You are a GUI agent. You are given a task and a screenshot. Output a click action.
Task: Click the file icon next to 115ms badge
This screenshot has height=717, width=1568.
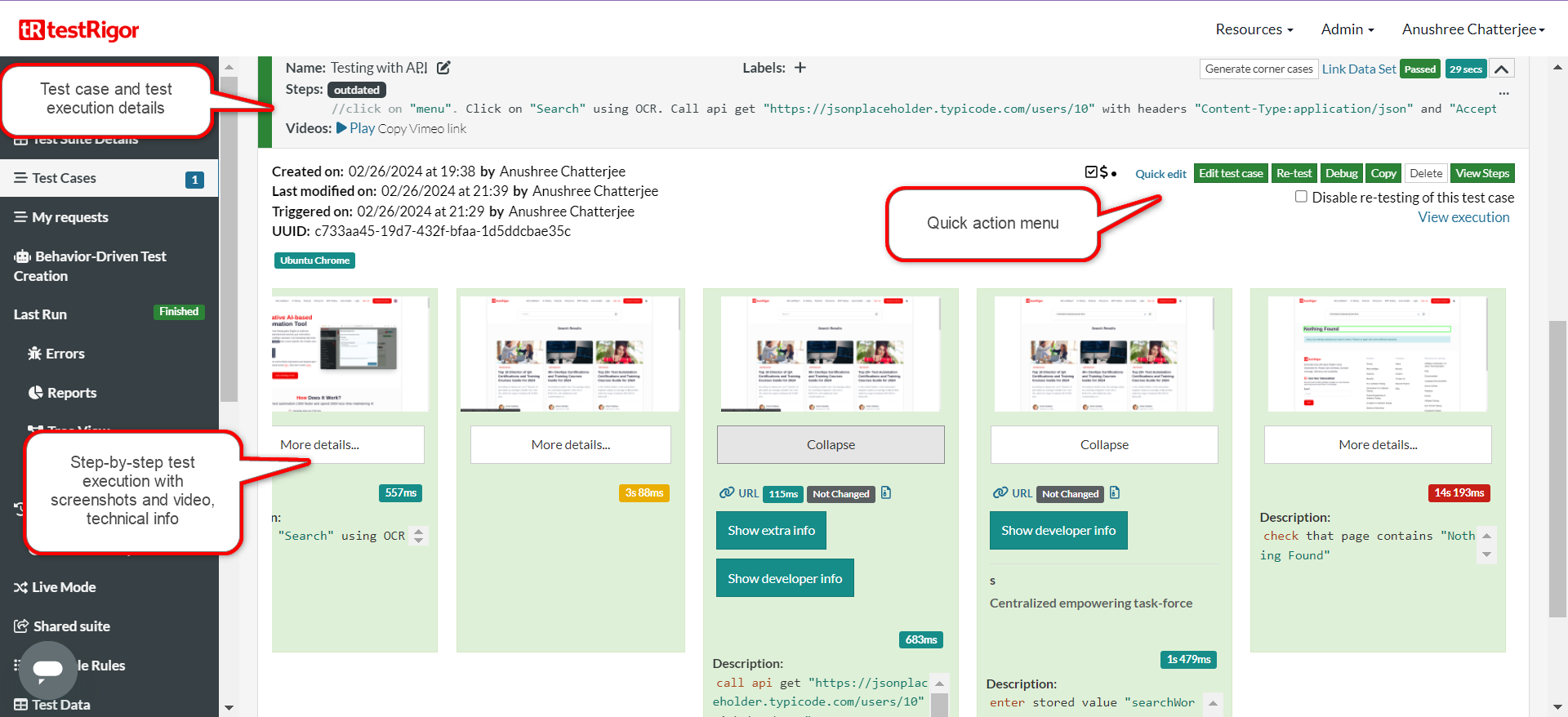tap(886, 493)
